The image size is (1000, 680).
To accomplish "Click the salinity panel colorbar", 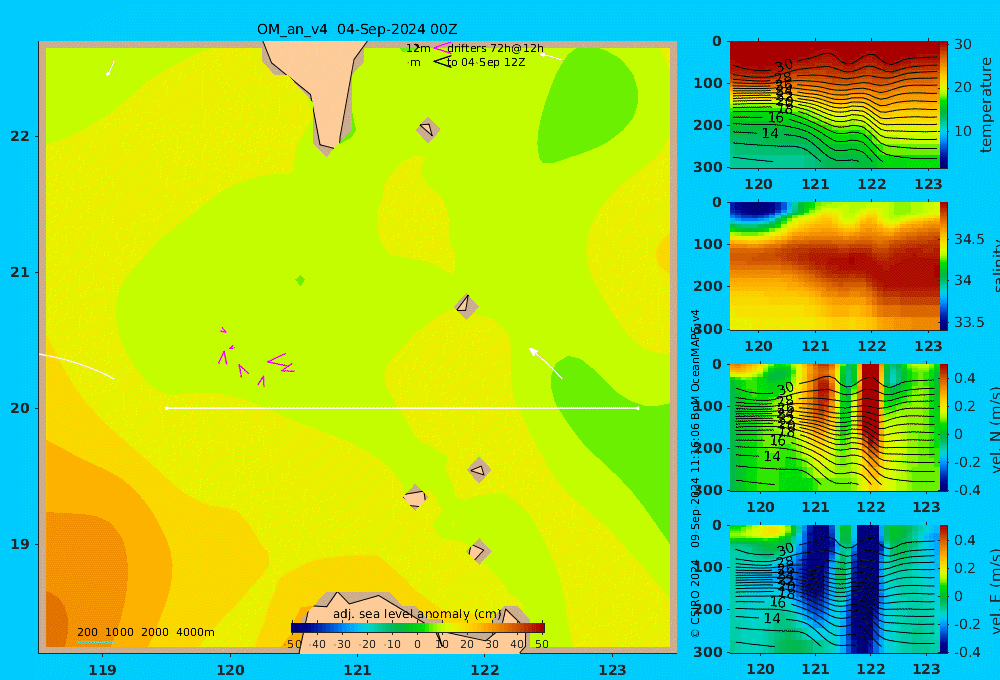I will point(944,266).
